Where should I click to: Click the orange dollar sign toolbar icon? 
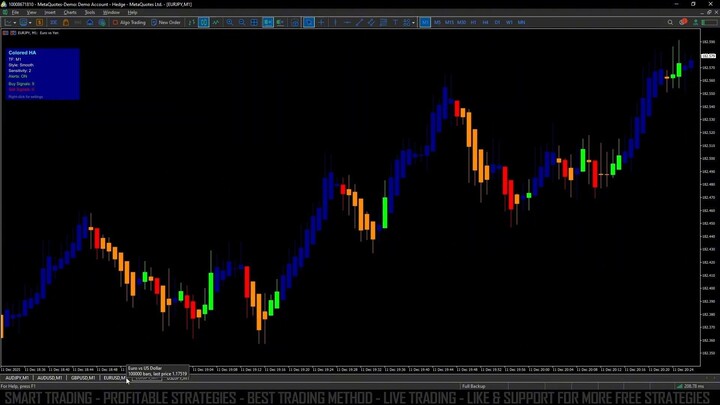(39, 22)
